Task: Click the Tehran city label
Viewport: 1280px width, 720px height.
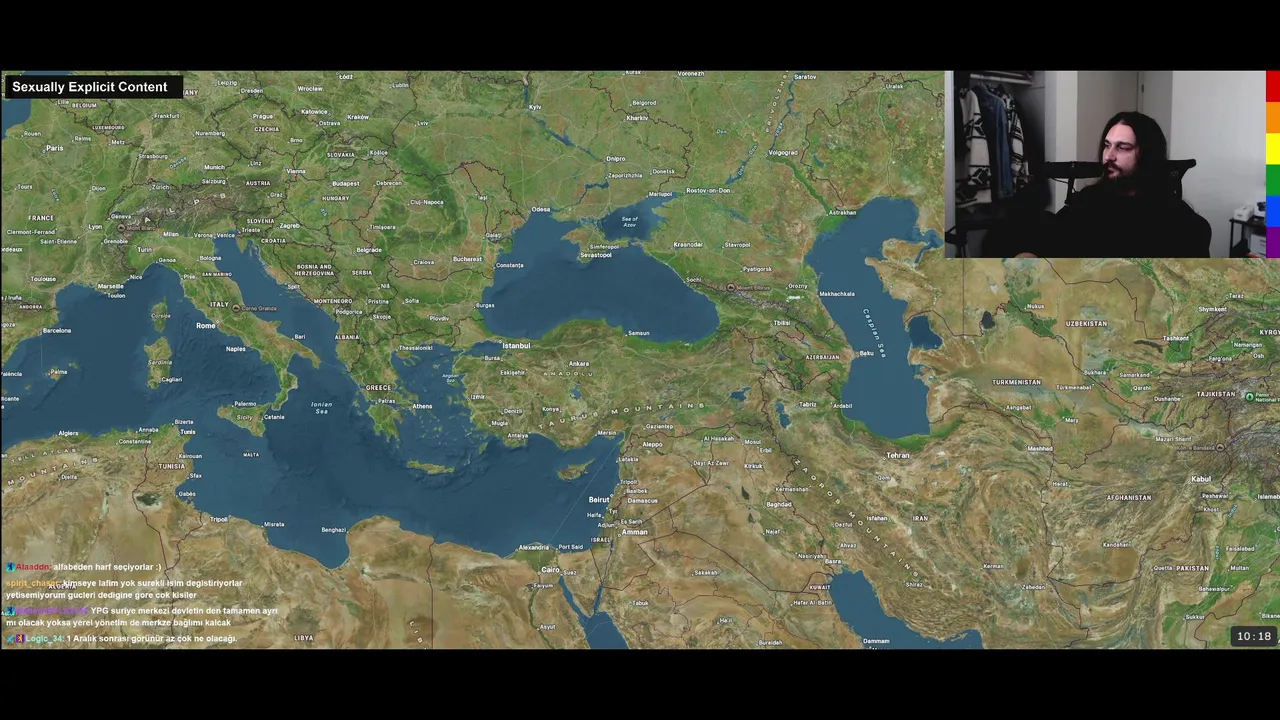Action: (897, 456)
